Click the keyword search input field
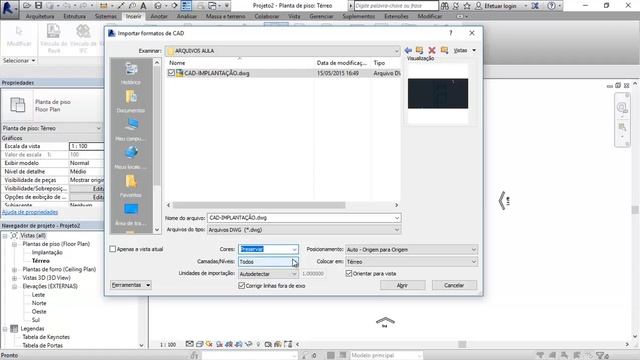Image resolution: width=640 pixels, height=360 pixels. tap(396, 6)
